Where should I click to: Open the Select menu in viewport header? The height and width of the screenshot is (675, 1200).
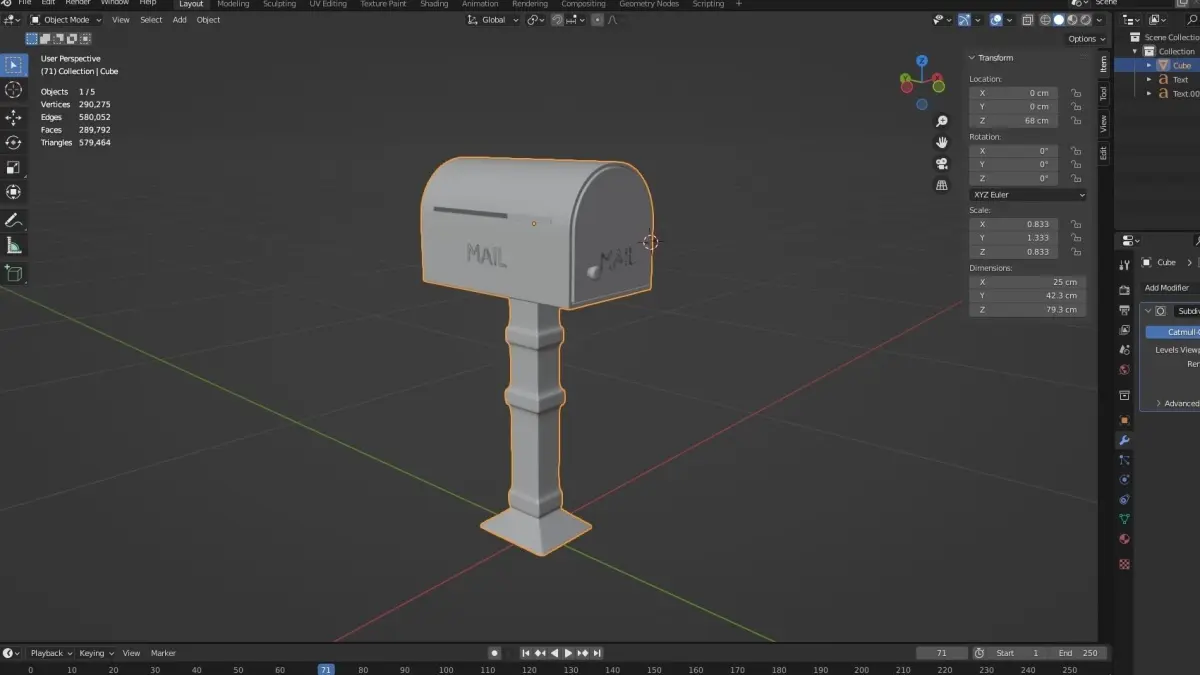(x=151, y=20)
